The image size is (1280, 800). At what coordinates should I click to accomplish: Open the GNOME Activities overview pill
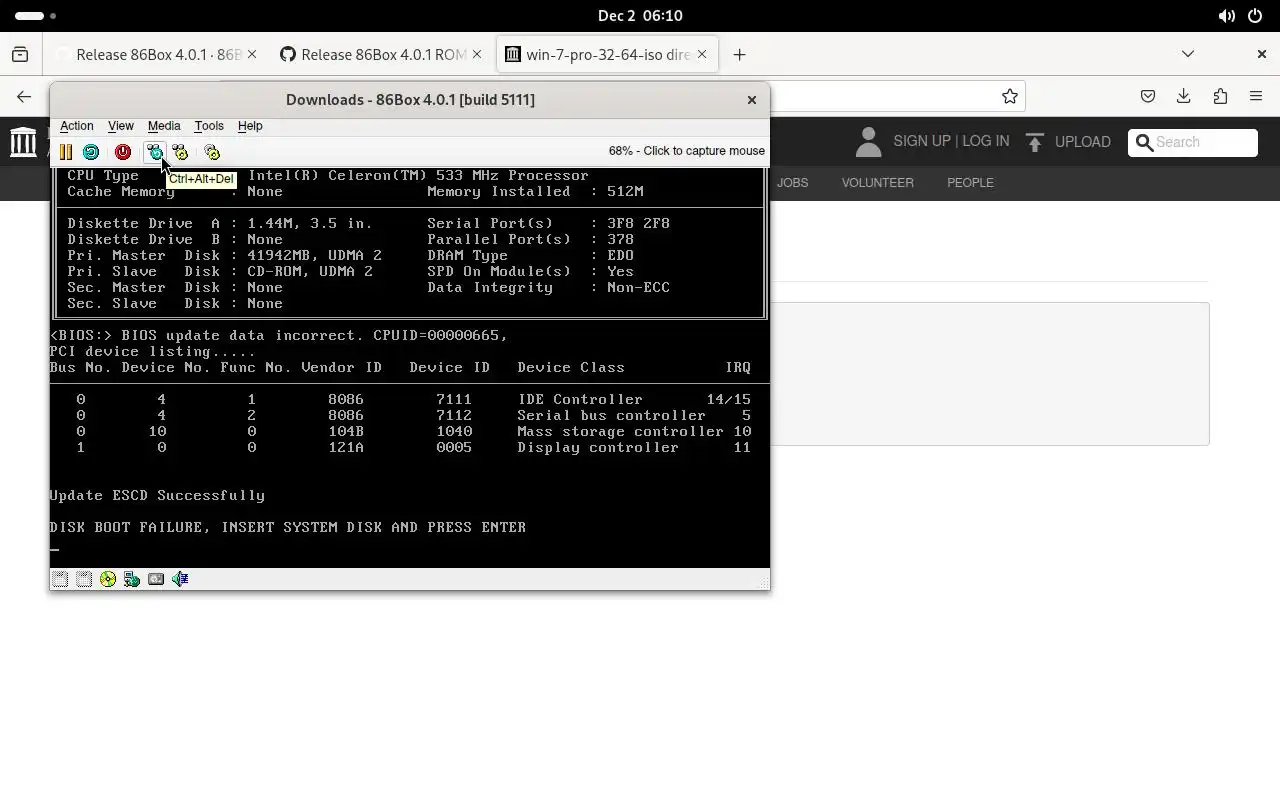(x=36, y=16)
